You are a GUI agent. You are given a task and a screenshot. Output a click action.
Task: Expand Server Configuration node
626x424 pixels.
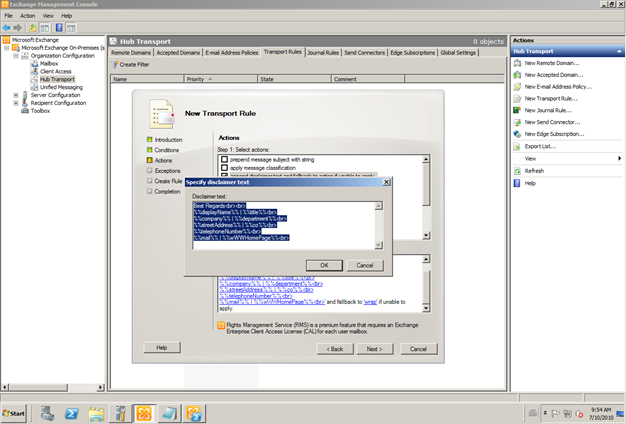pyautogui.click(x=16, y=95)
